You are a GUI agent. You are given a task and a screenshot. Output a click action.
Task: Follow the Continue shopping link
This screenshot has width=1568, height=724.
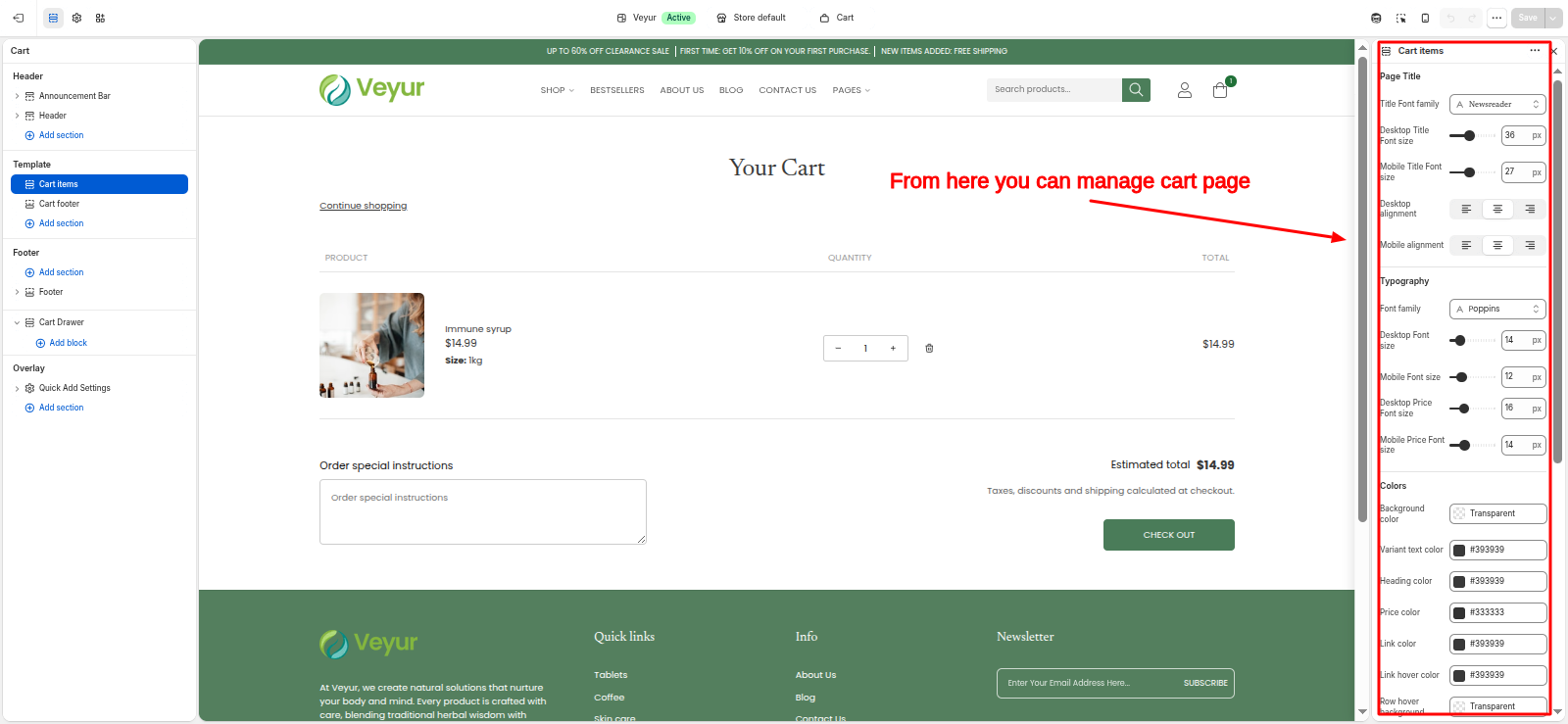(363, 206)
